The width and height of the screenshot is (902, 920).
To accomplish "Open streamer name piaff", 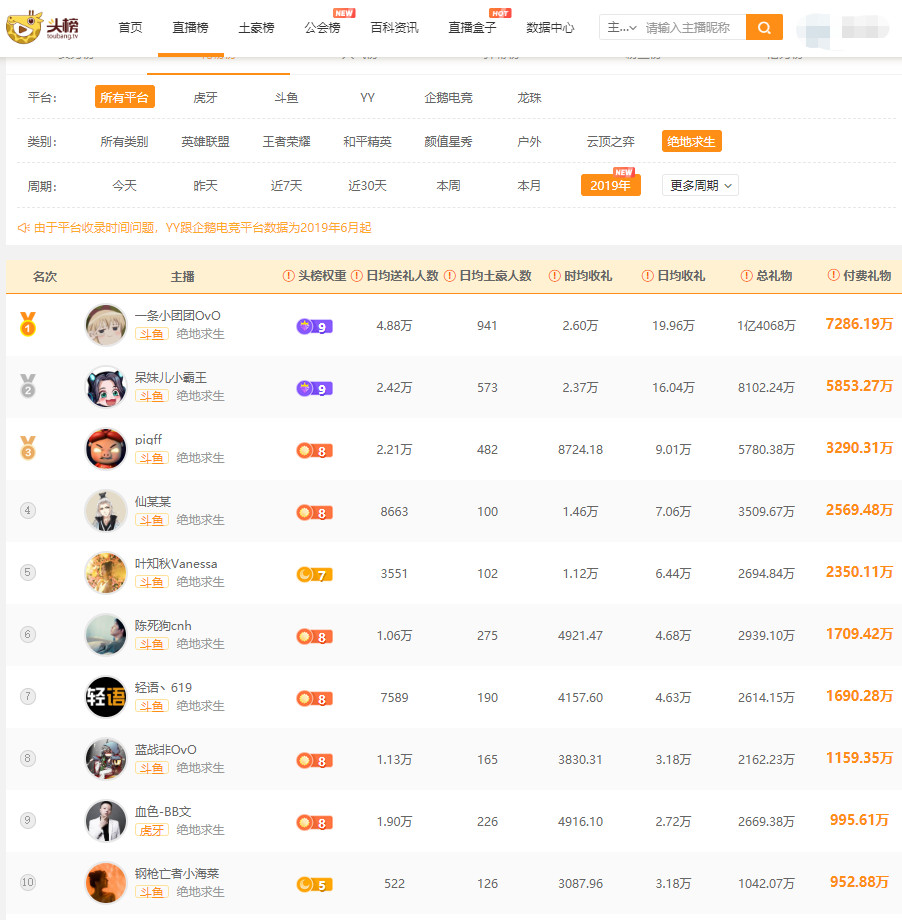I will point(148,439).
